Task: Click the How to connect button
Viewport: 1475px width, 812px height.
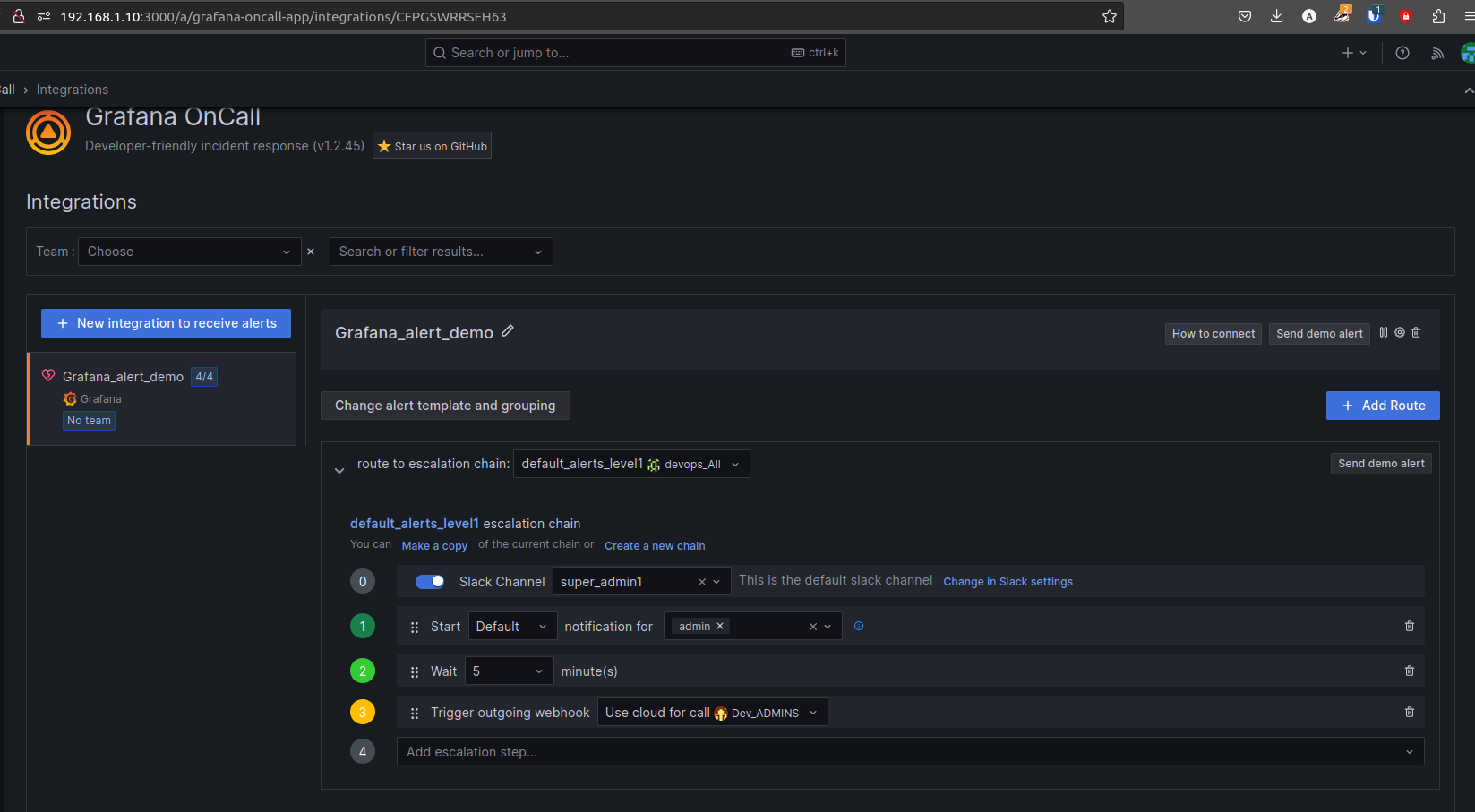Action: pos(1213,334)
